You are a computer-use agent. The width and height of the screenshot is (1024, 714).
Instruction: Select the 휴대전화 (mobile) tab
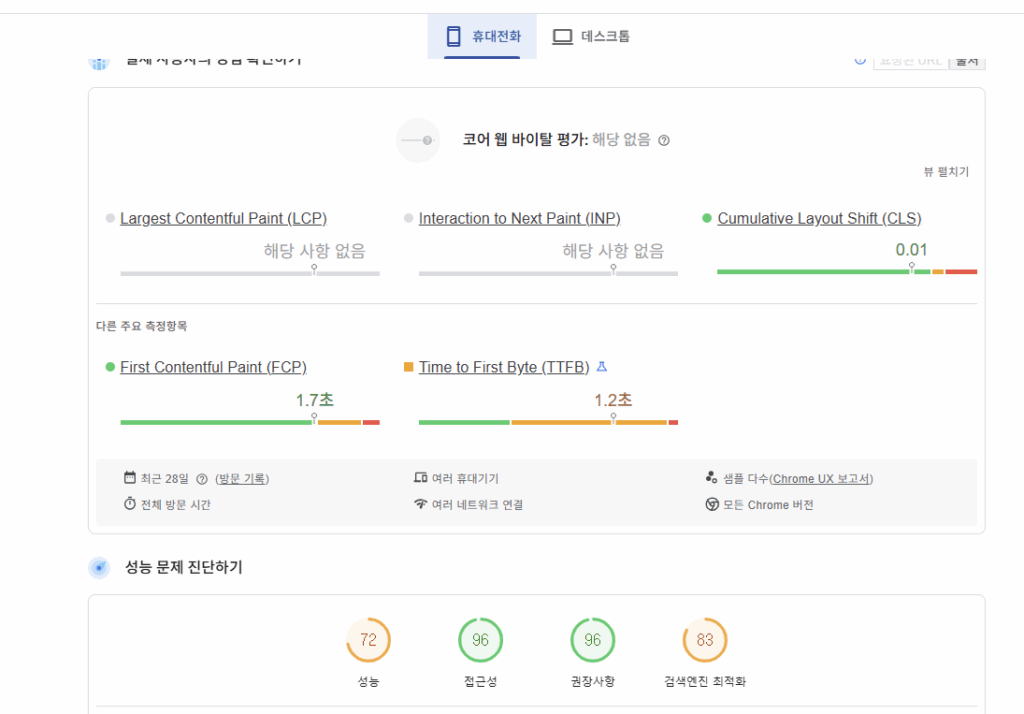tap(483, 37)
